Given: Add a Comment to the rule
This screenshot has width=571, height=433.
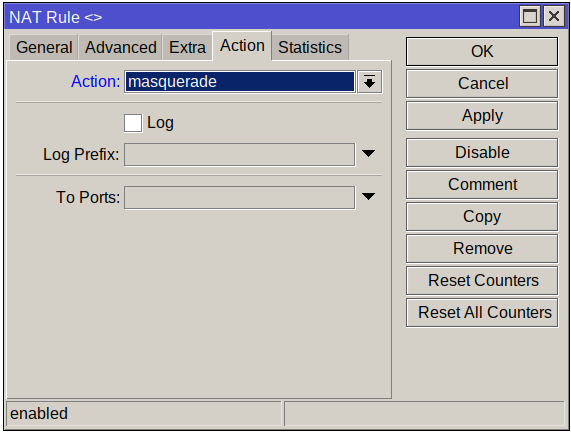Looking at the screenshot, I should [x=482, y=184].
